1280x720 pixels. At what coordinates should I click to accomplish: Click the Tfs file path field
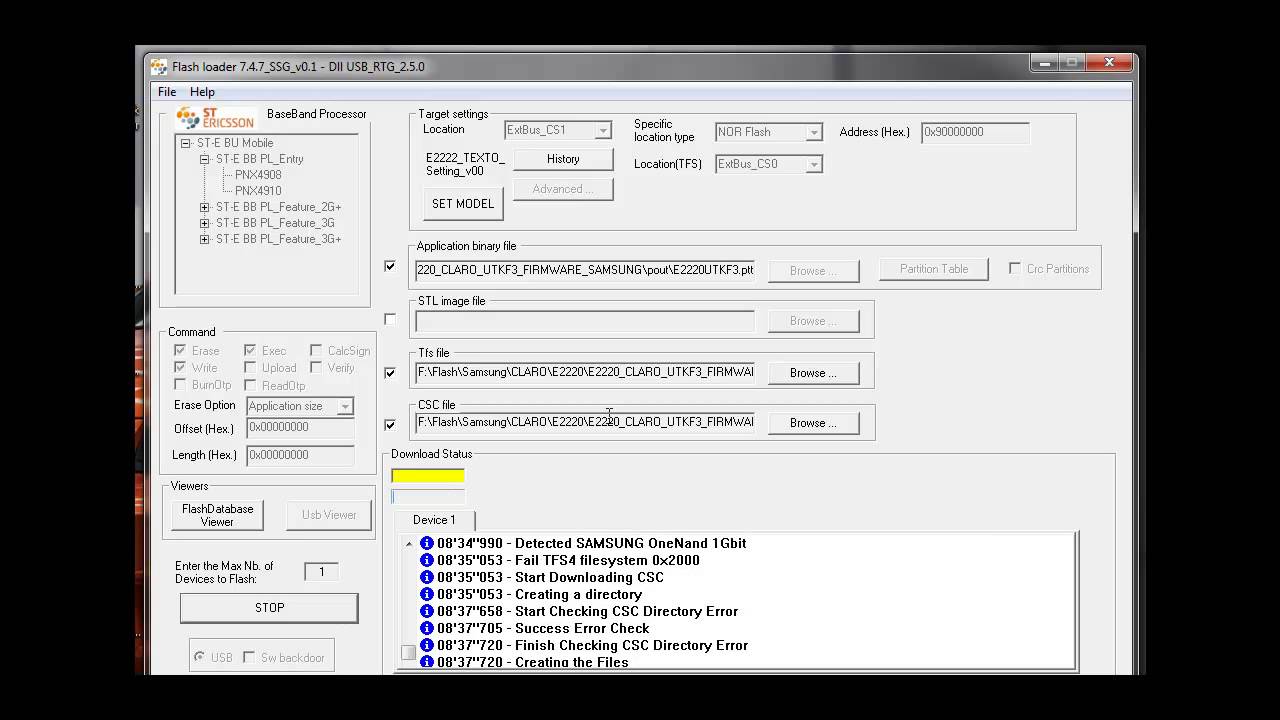(x=585, y=372)
